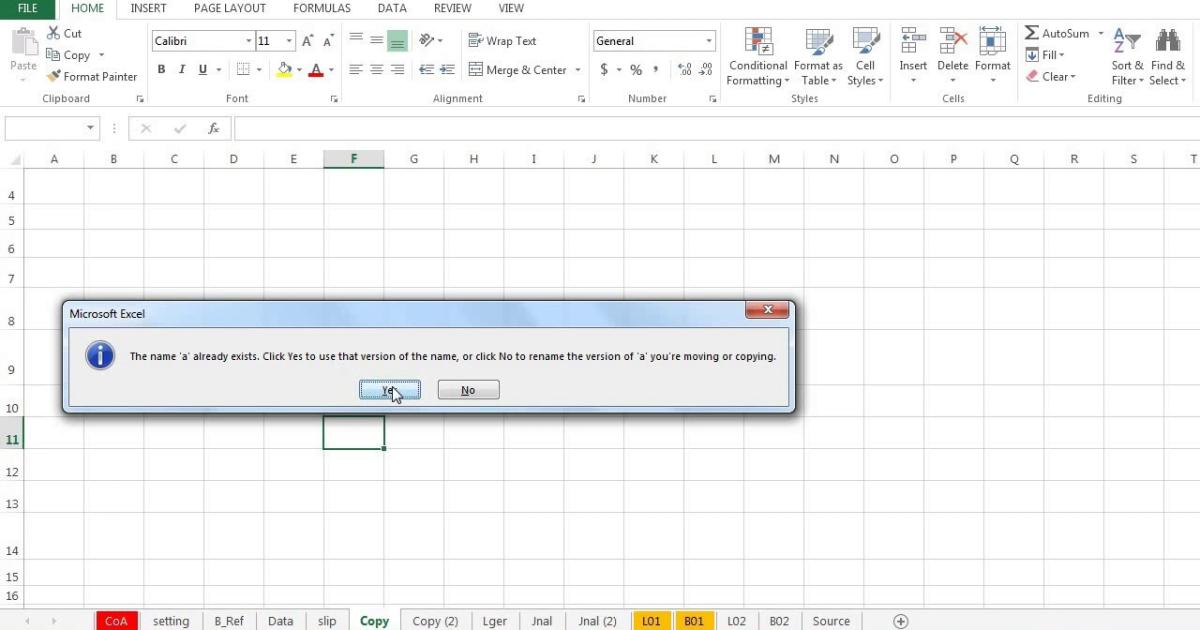Screen dimensions: 1200x630
Task: Toggle center text alignment
Action: (x=375, y=69)
